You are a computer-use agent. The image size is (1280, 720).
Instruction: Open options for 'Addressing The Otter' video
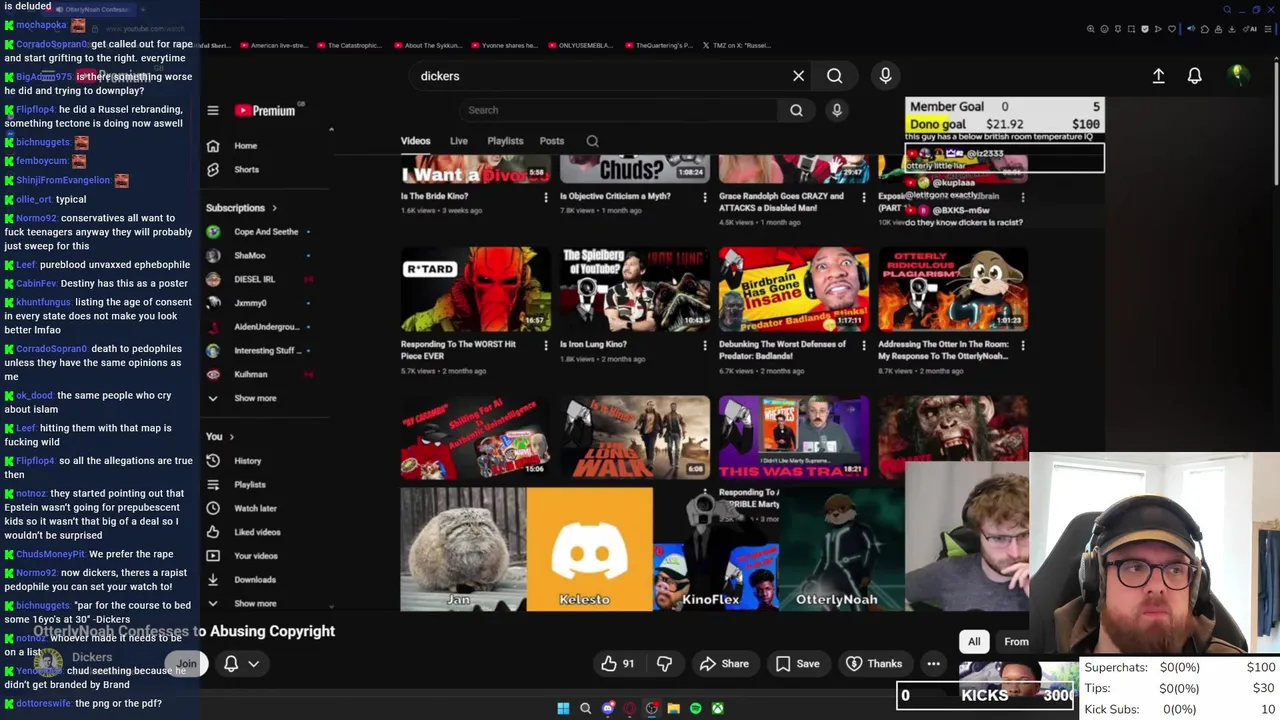1023,345
